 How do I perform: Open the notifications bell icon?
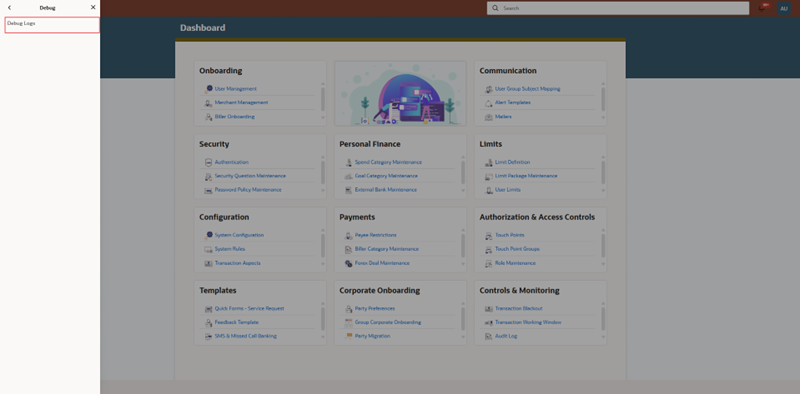click(762, 8)
